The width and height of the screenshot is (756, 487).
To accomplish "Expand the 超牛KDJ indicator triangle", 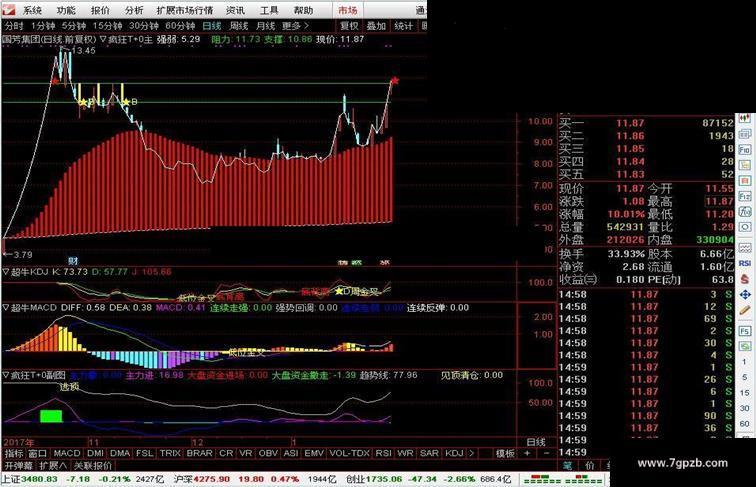I will click(x=6, y=272).
